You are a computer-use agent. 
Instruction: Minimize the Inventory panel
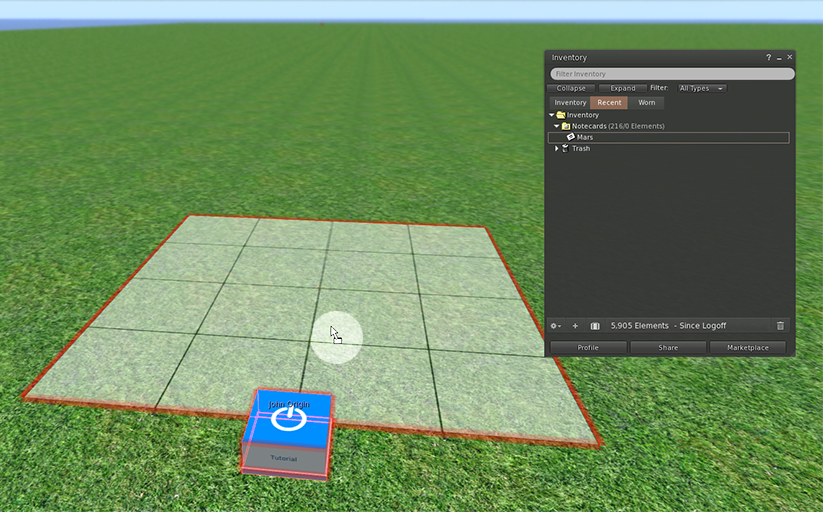click(779, 58)
